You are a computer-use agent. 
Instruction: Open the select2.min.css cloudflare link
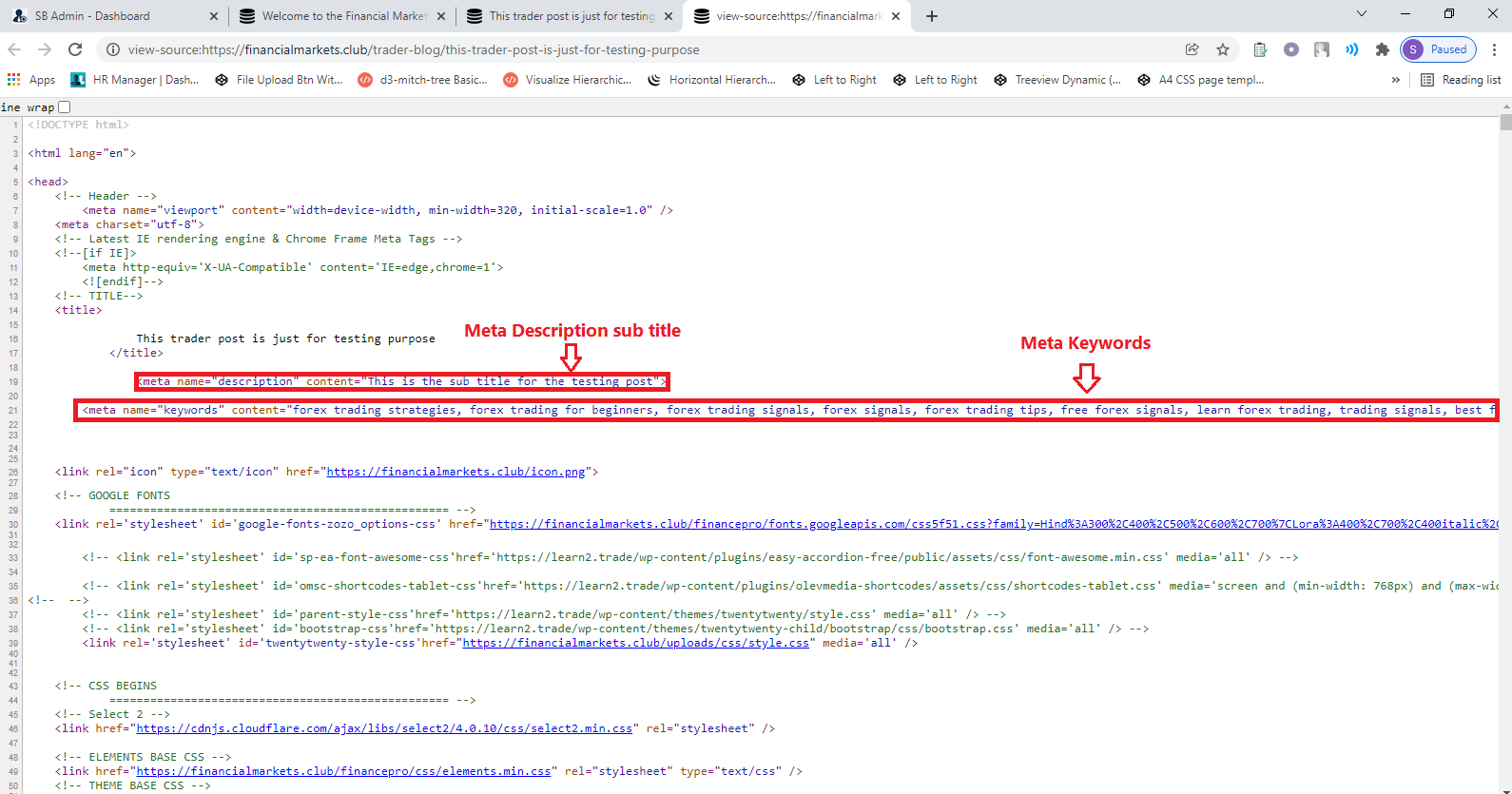pyautogui.click(x=384, y=728)
